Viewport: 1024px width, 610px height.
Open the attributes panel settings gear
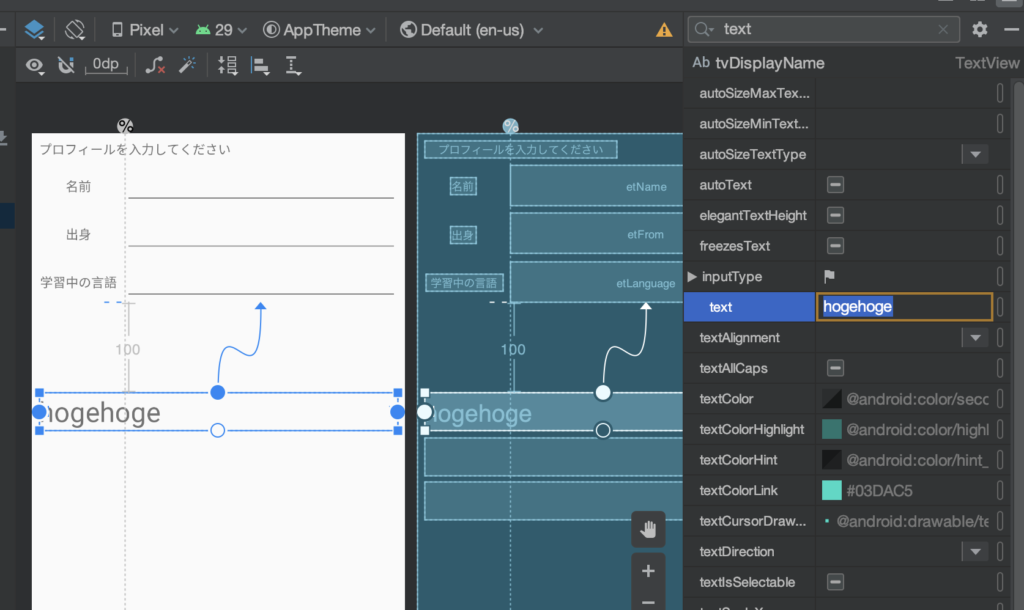[980, 29]
